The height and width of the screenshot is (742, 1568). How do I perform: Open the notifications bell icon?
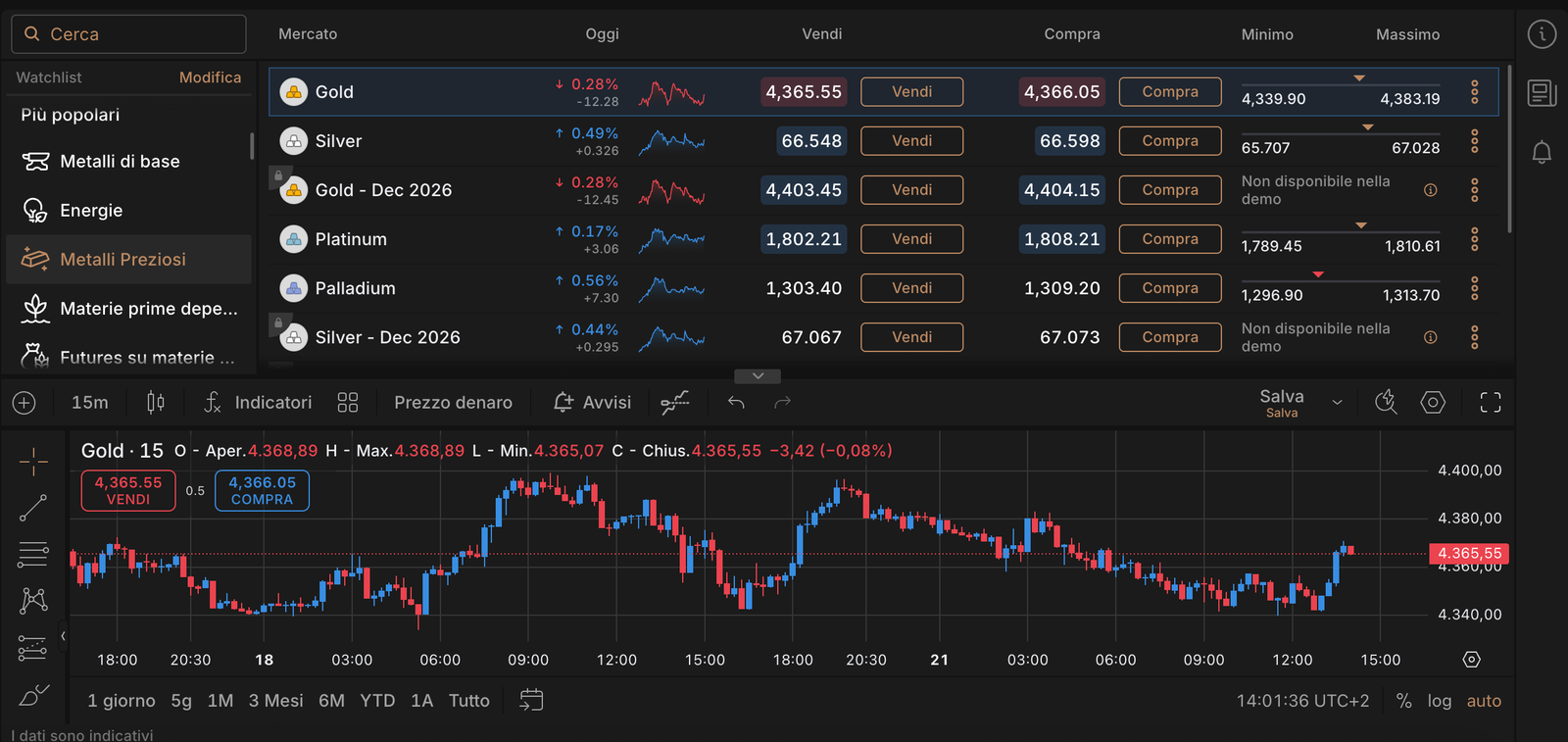coord(1542,152)
